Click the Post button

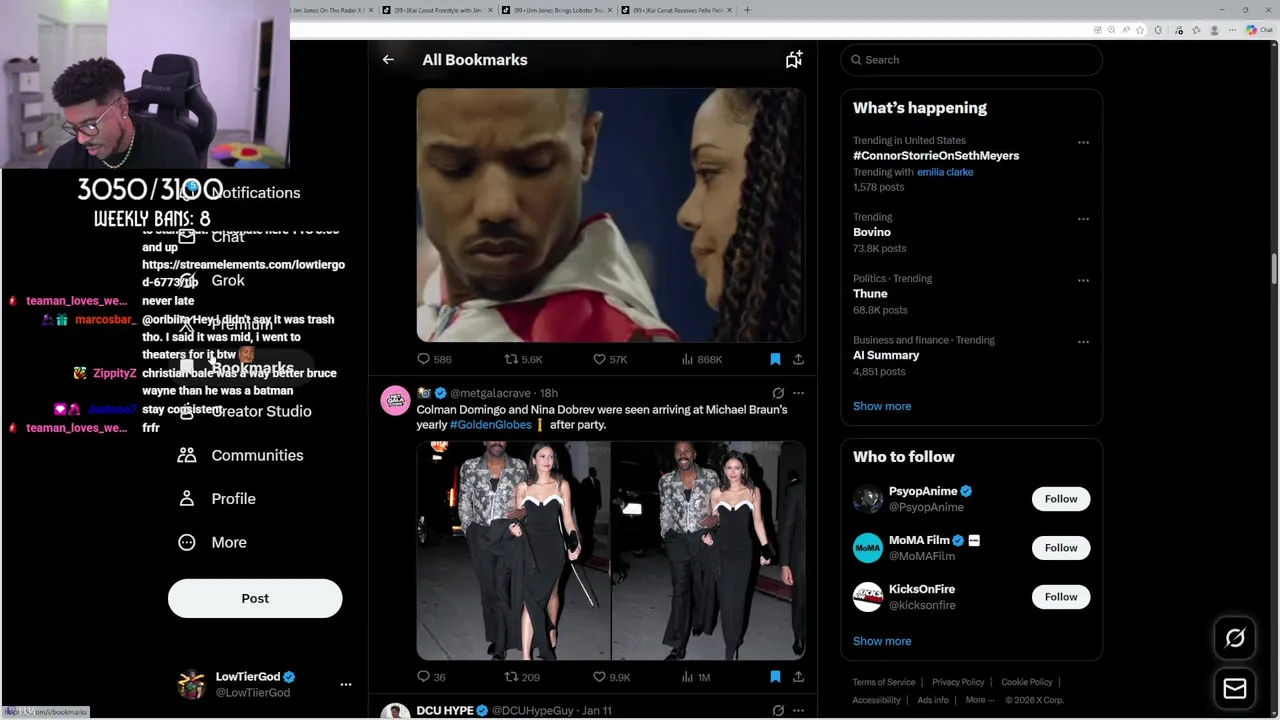tap(255, 598)
